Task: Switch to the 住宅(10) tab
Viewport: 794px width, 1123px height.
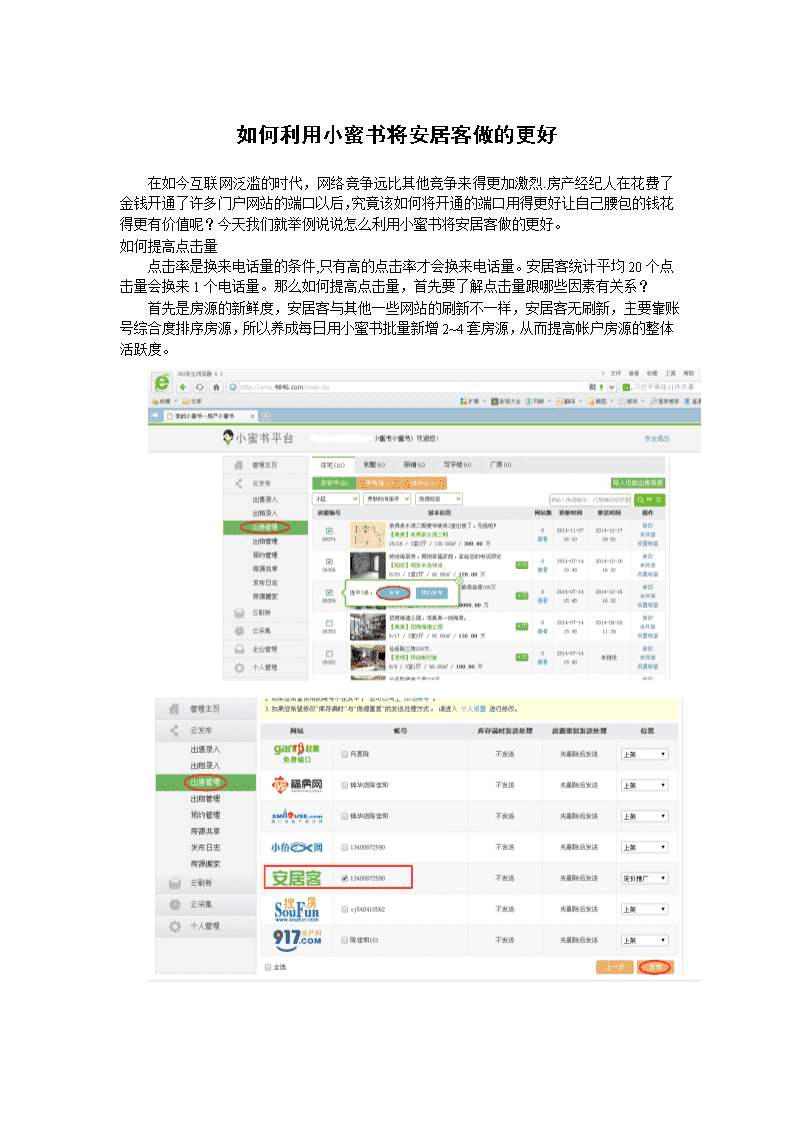Action: coord(333,465)
